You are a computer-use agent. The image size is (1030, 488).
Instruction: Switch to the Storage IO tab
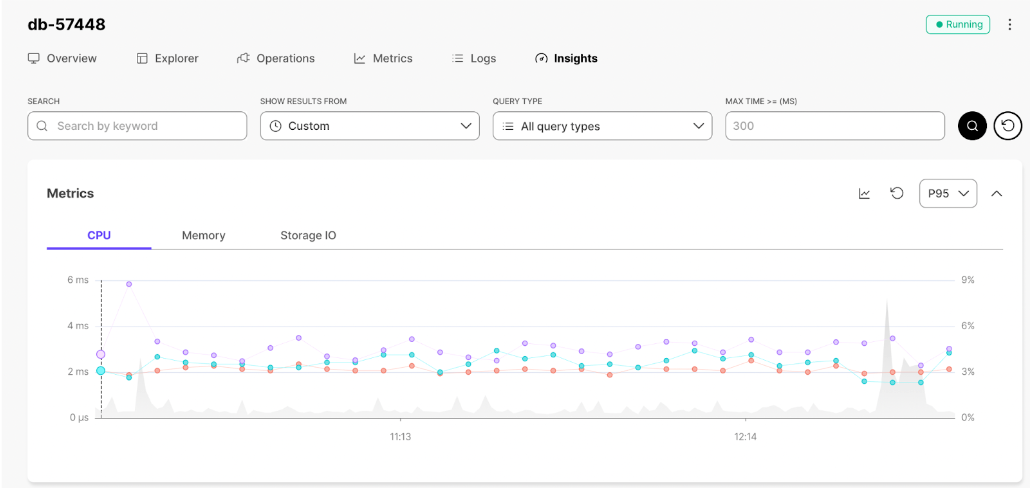[x=308, y=235]
